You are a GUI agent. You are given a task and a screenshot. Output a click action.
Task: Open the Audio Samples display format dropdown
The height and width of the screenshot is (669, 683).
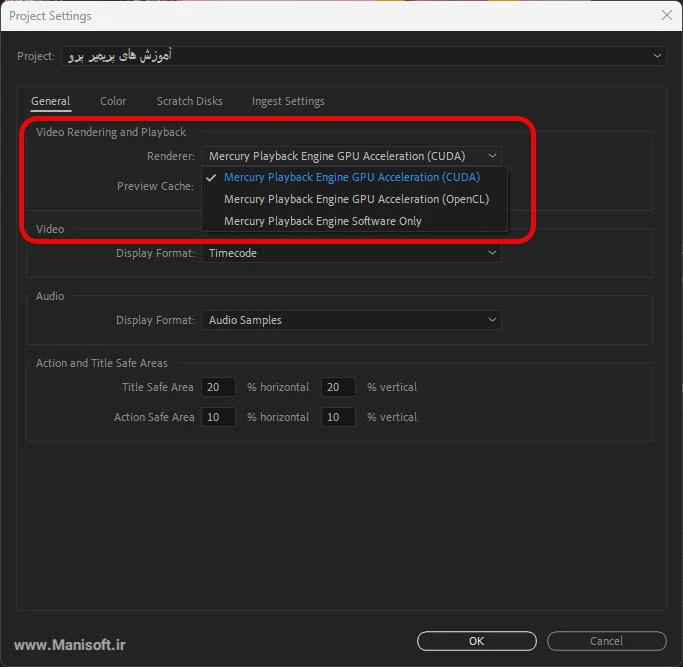point(351,321)
